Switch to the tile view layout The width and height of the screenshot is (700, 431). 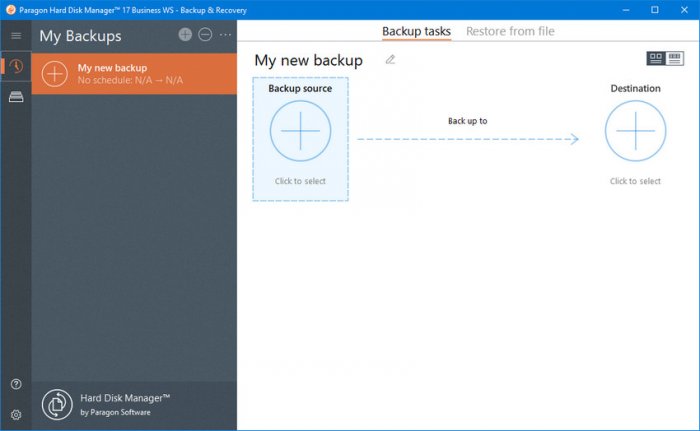coord(656,59)
